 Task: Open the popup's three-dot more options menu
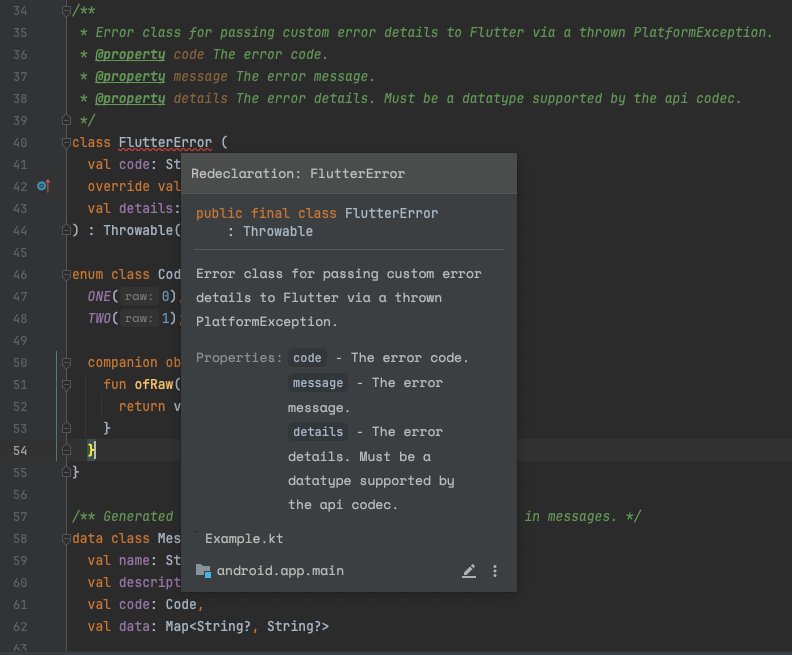pyautogui.click(x=495, y=571)
